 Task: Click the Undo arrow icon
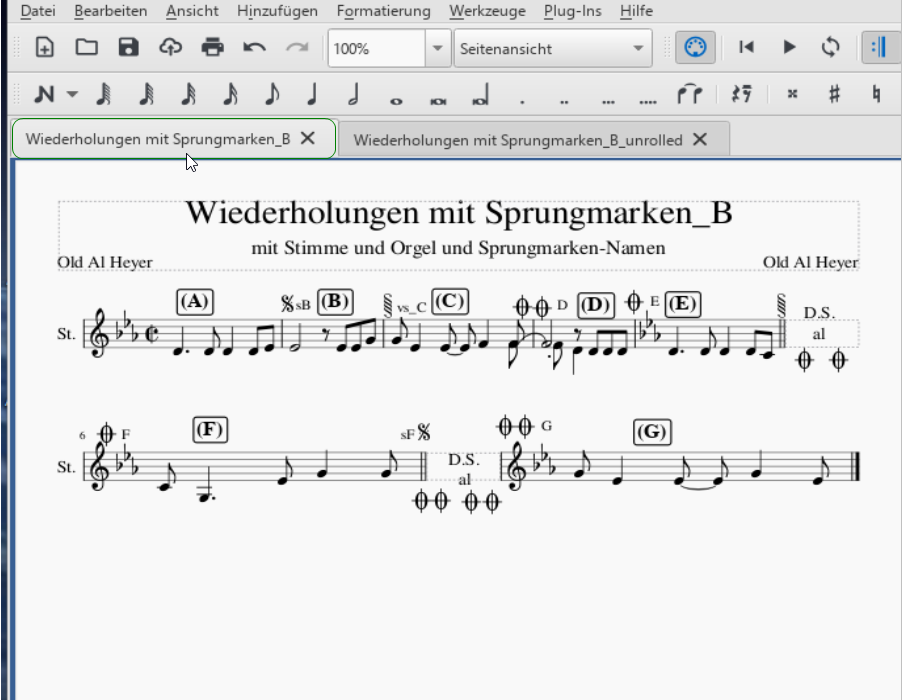[x=255, y=47]
